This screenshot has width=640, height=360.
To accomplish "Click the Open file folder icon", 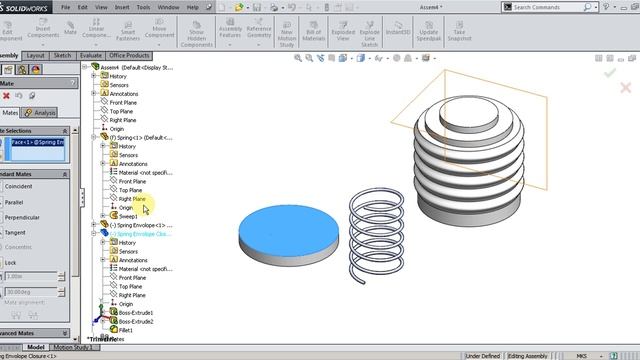I will pos(239,7).
